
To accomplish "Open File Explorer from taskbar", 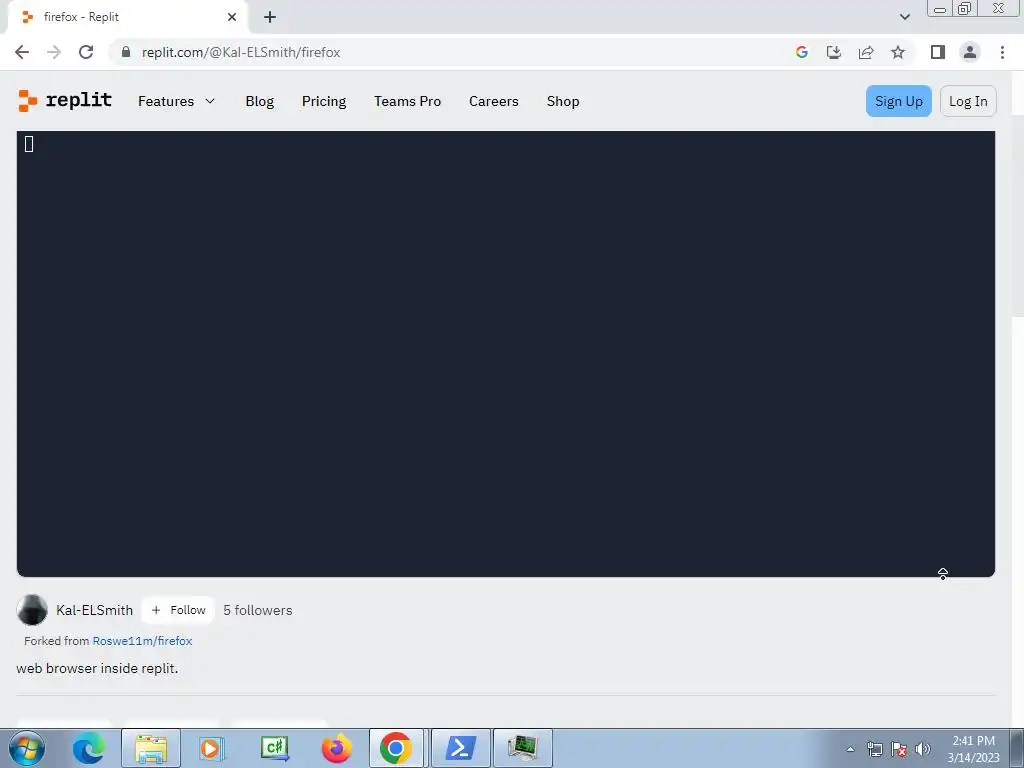I will point(151,748).
